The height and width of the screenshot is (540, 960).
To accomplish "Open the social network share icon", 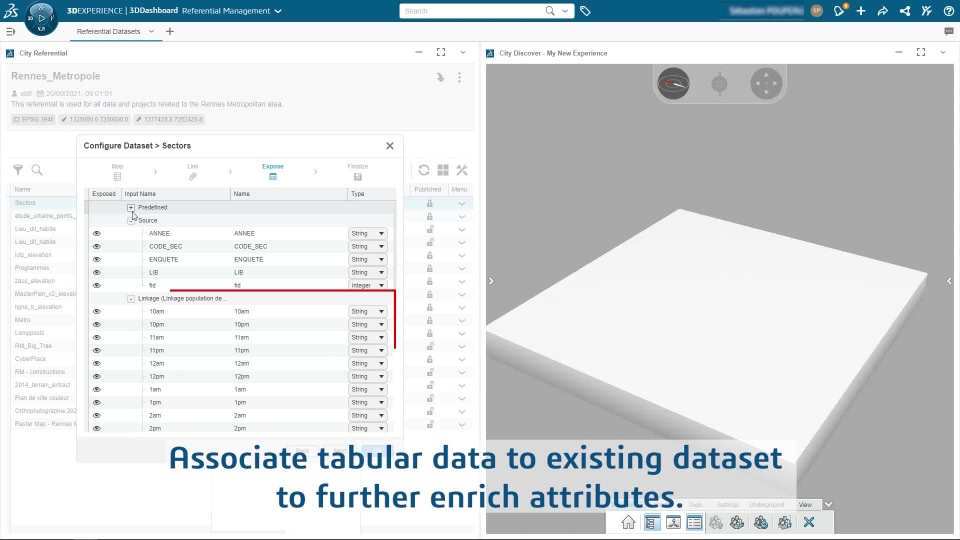I will [x=904, y=10].
